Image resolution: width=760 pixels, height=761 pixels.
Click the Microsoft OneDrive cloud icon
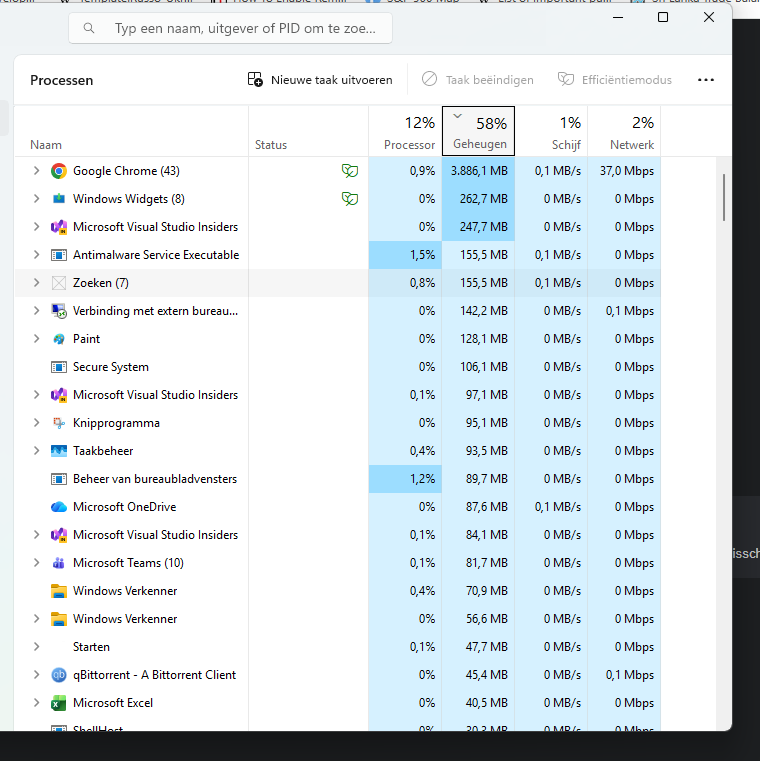(x=59, y=507)
